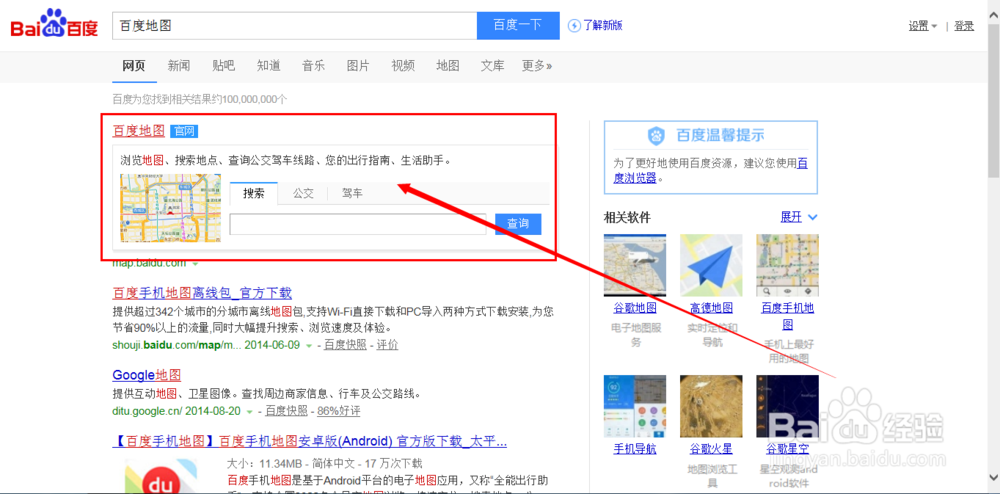Click the 官网 badge

tap(184, 131)
